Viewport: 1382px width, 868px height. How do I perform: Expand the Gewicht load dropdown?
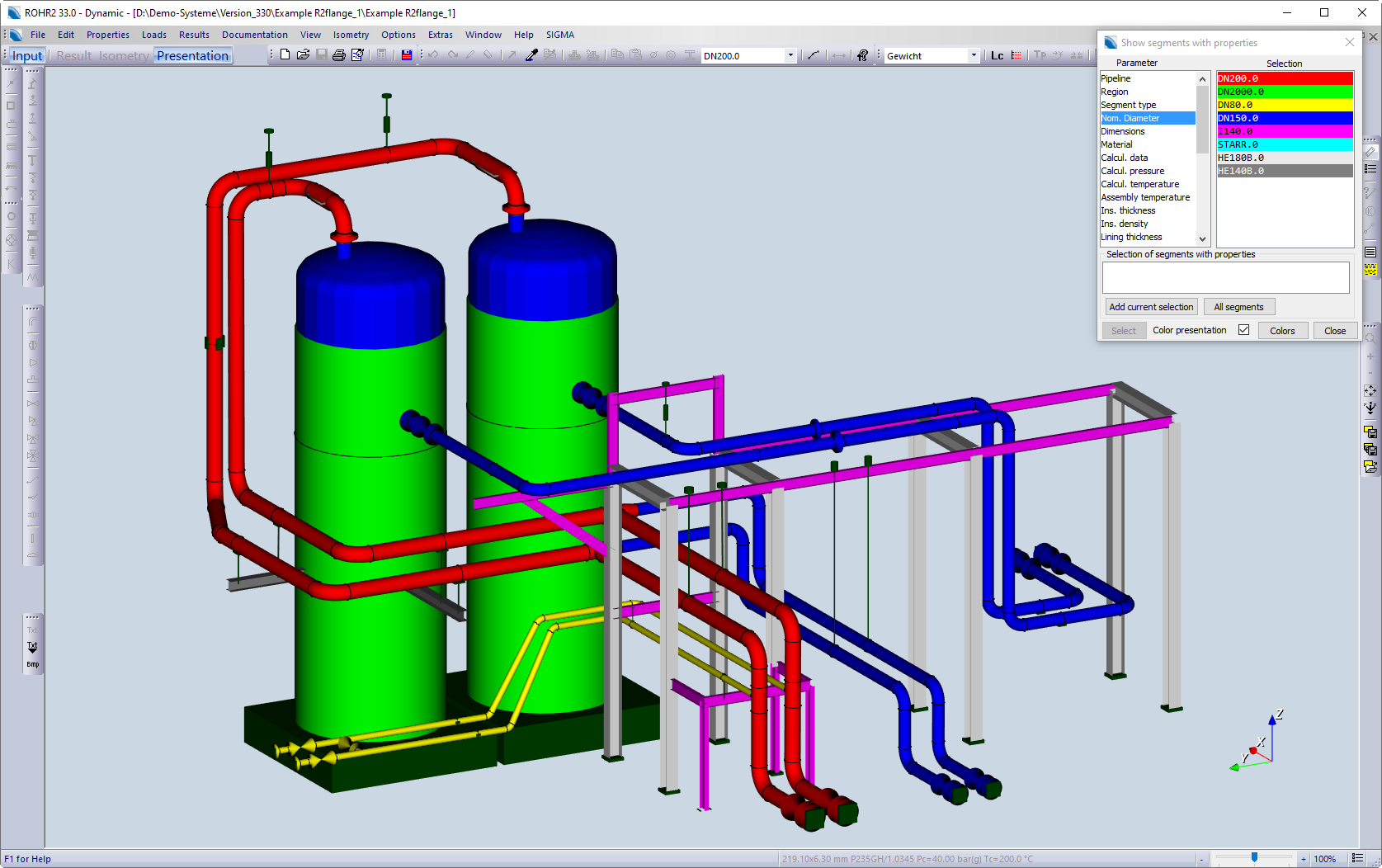pyautogui.click(x=974, y=55)
